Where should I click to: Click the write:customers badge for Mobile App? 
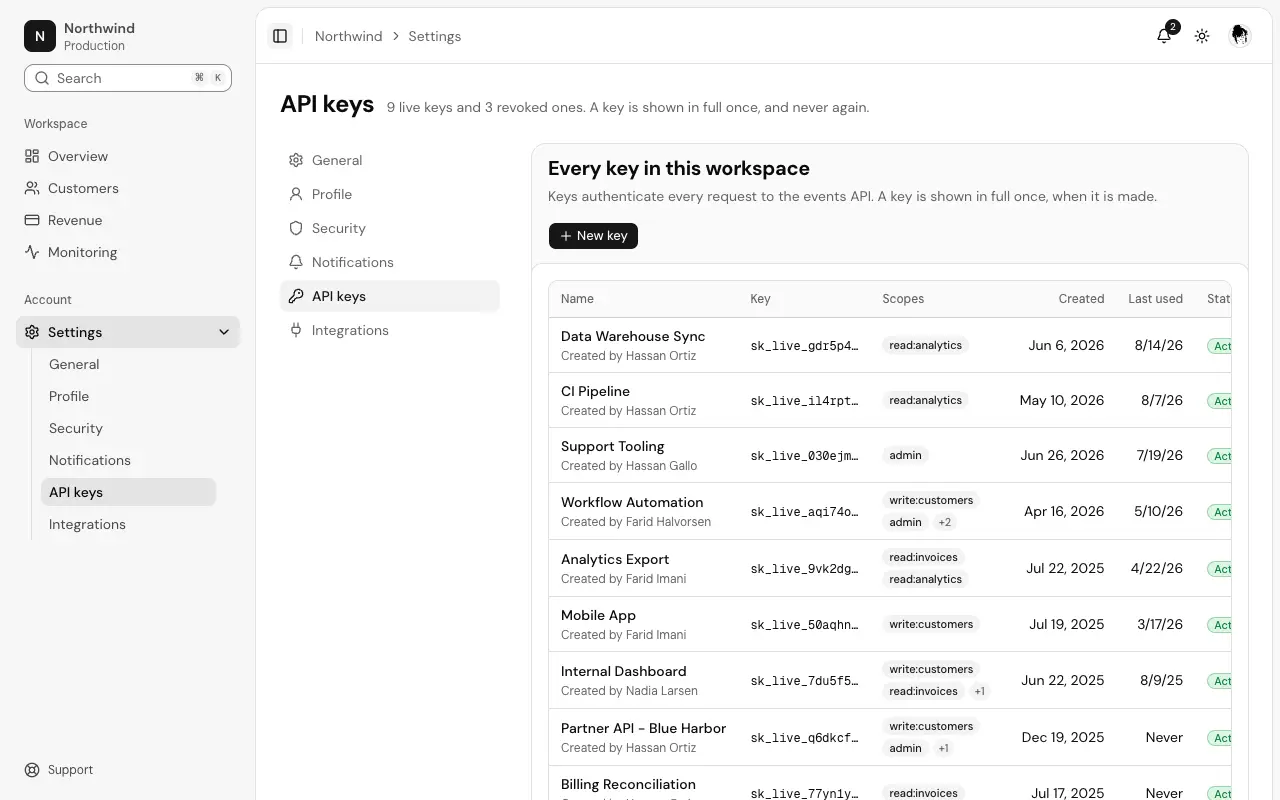coord(931,624)
